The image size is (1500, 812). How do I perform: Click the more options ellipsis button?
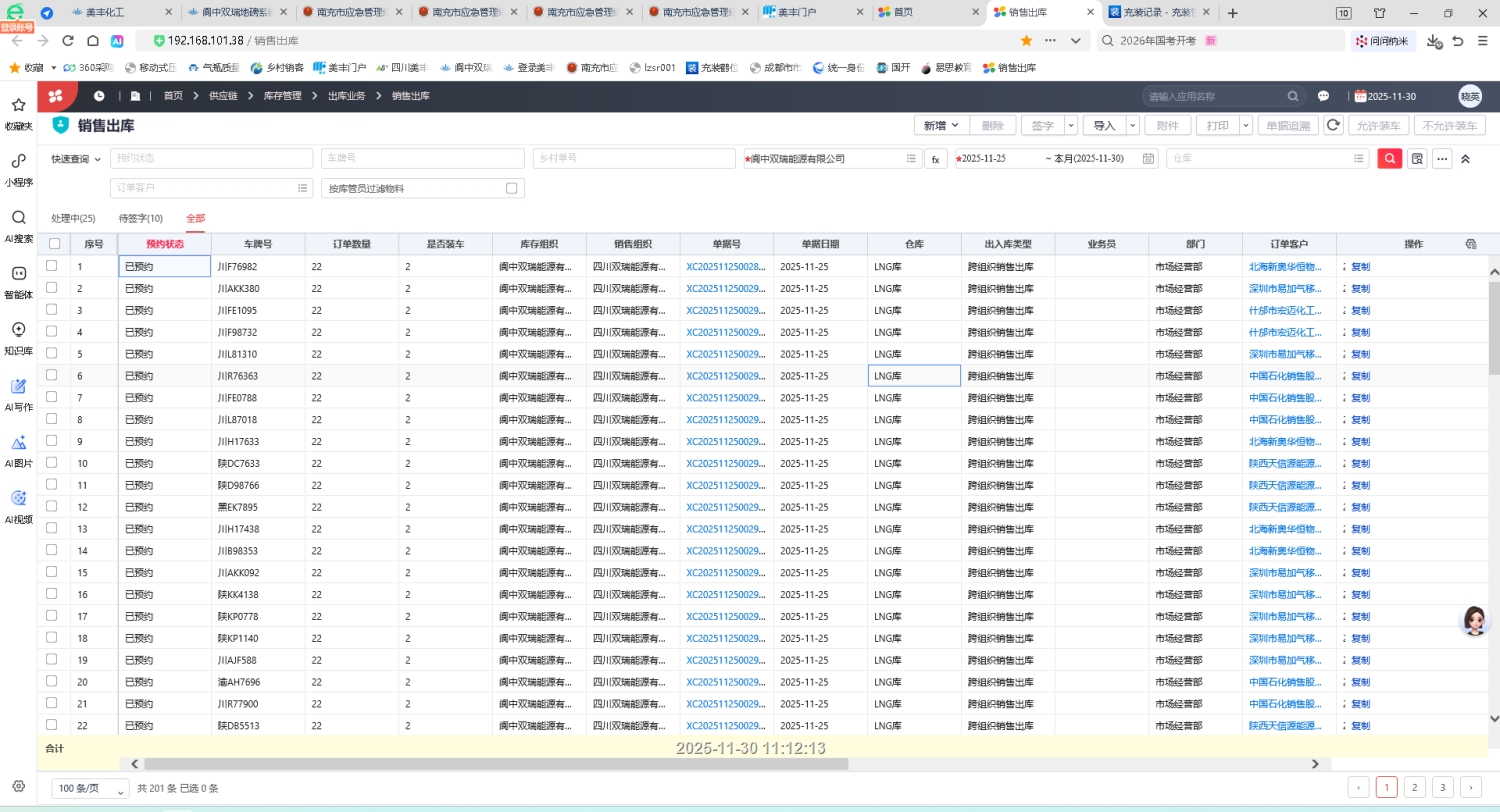click(x=1442, y=159)
